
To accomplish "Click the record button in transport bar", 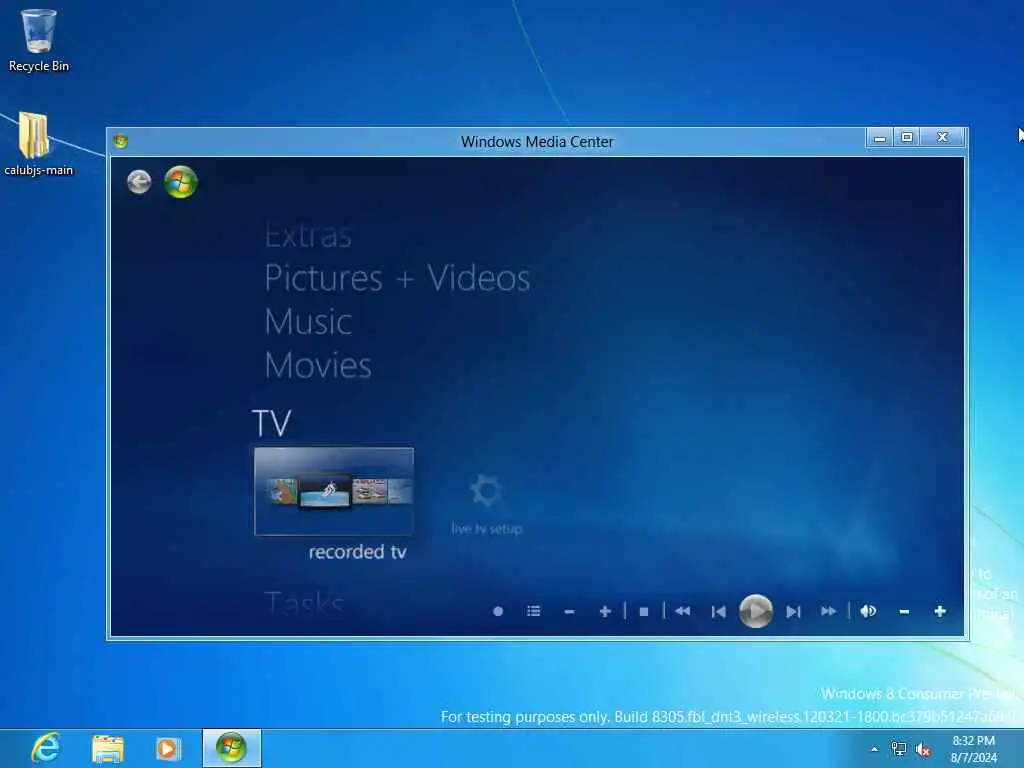I will point(498,612).
